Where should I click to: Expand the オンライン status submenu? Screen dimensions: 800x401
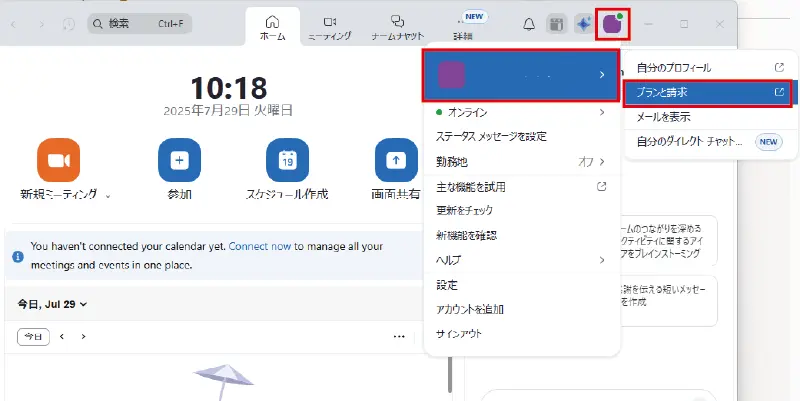[521, 112]
